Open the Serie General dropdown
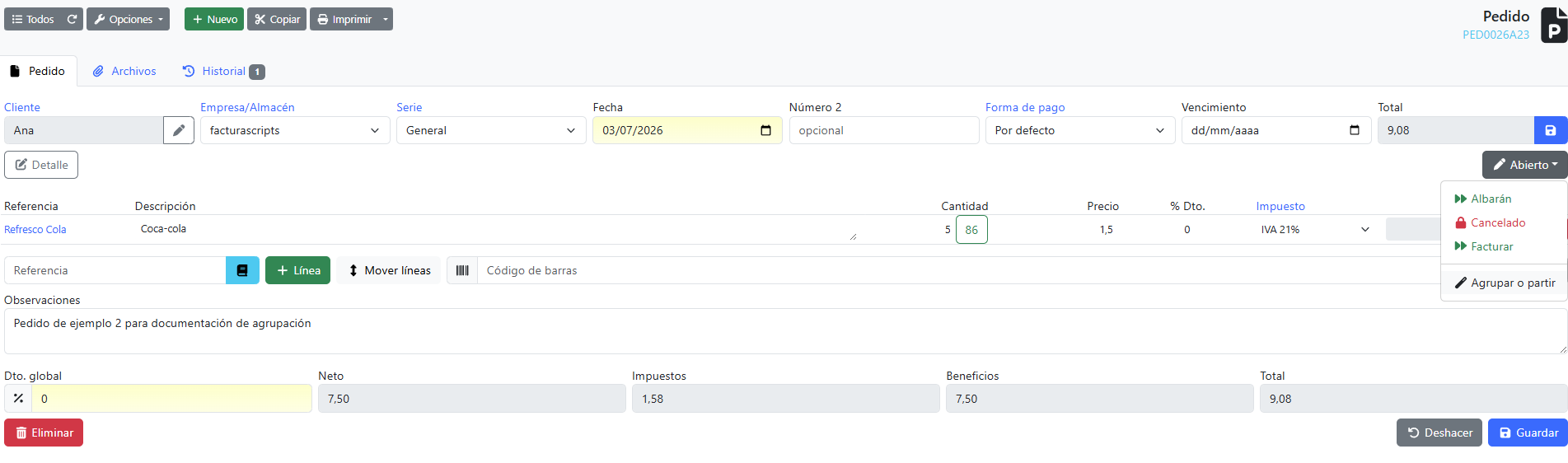Viewport: 1568px width, 463px height. (491, 130)
